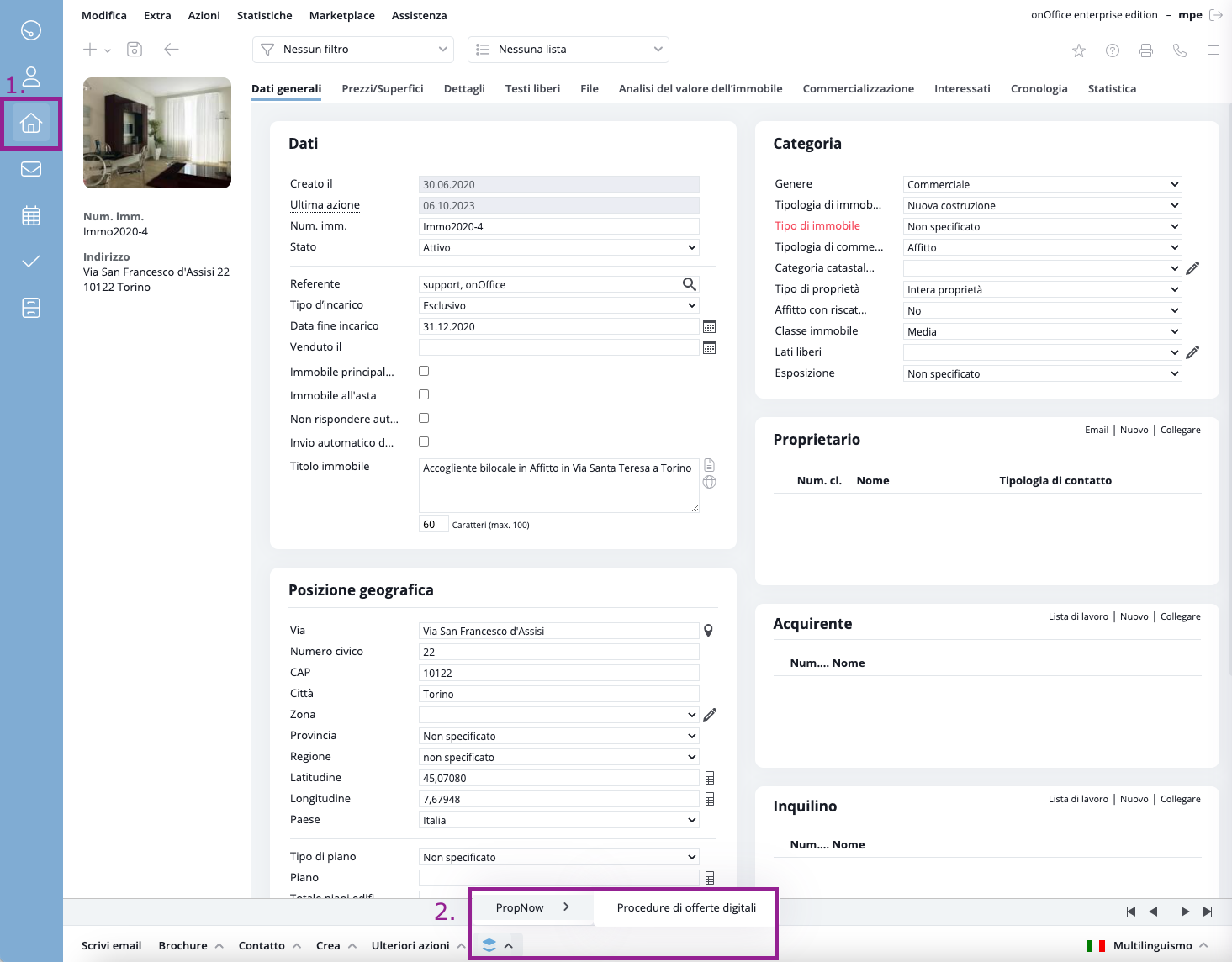The image size is (1232, 962).
Task: Toggle the Immobile principale checkbox
Action: (x=424, y=371)
